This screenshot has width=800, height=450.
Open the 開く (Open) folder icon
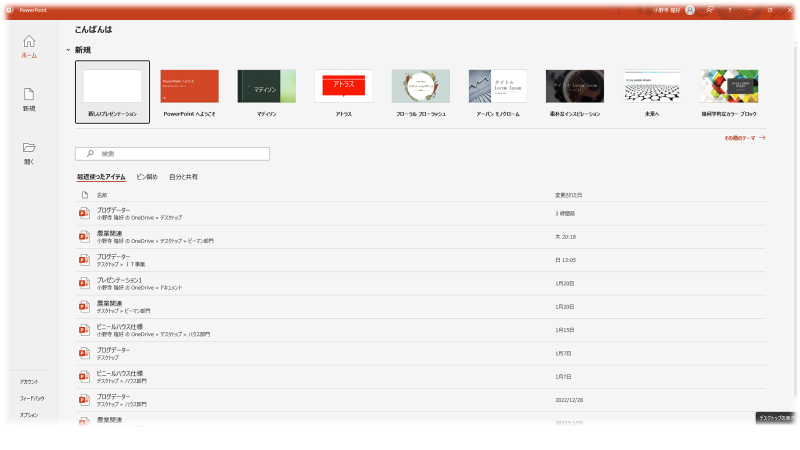coord(29,147)
